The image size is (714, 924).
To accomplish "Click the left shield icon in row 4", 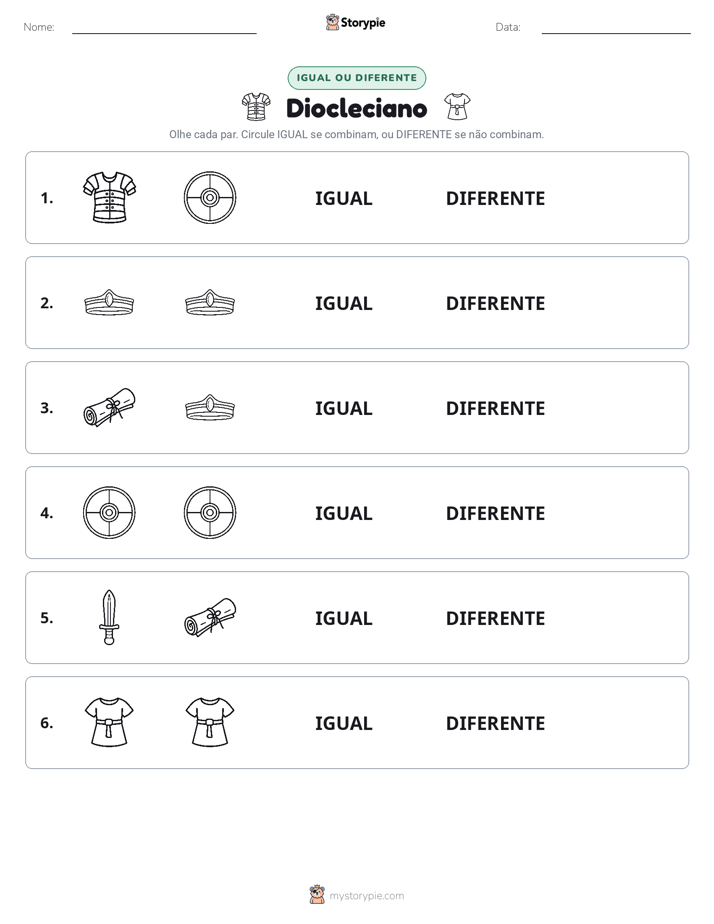I will coord(109,512).
